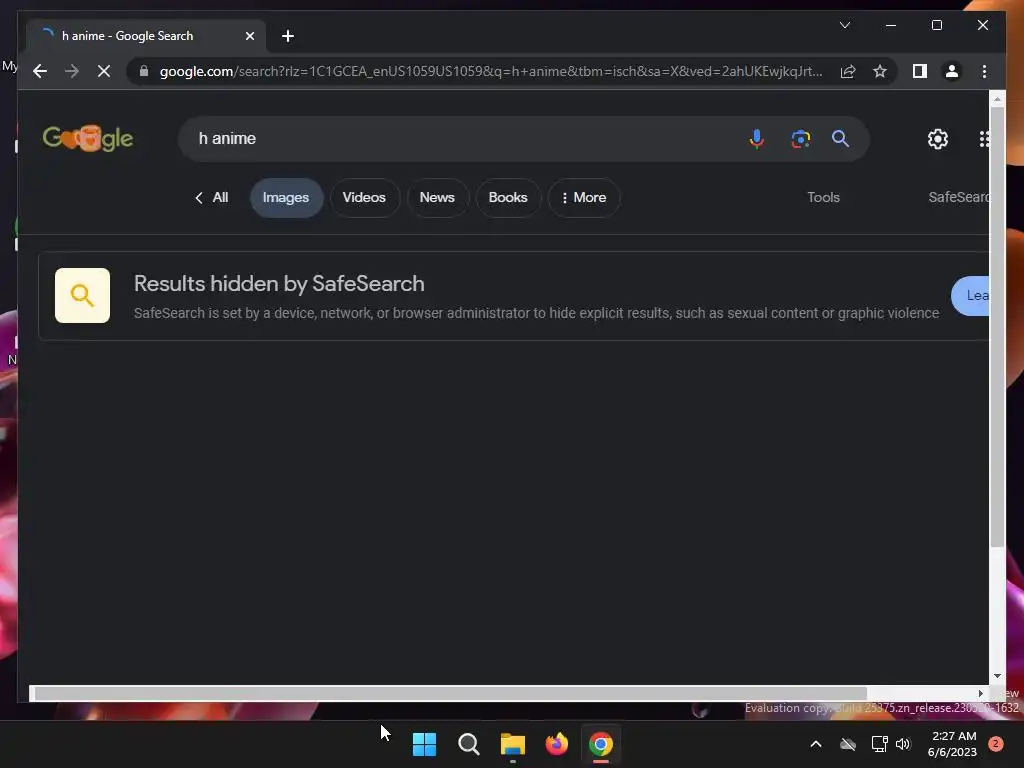Switch to Videos results
Viewport: 1024px width, 768px height.
point(364,197)
